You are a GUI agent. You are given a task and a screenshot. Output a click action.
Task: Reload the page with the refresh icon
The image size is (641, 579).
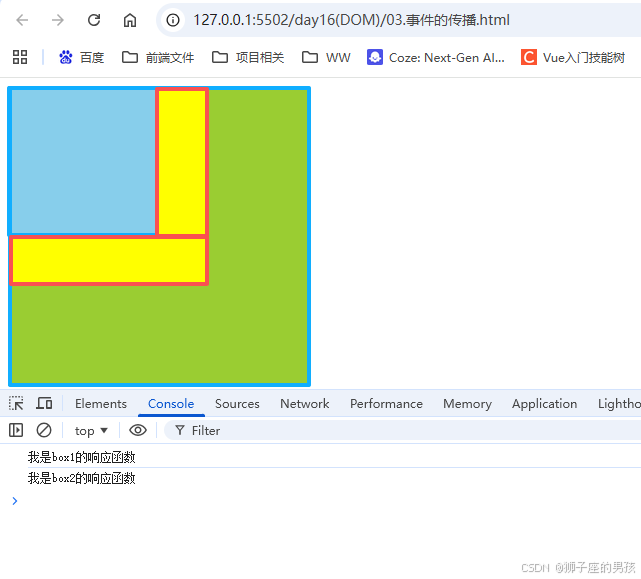pyautogui.click(x=94, y=20)
